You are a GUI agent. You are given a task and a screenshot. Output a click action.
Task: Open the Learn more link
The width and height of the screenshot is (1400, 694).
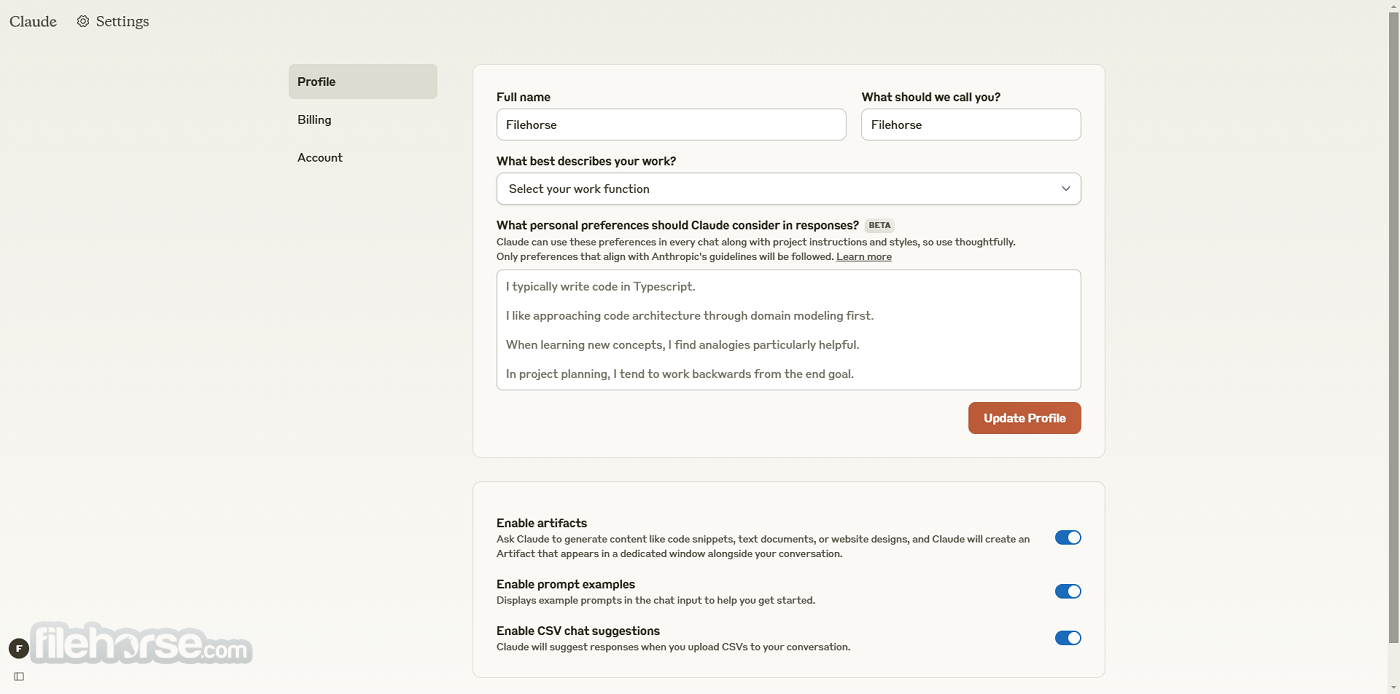coord(864,257)
